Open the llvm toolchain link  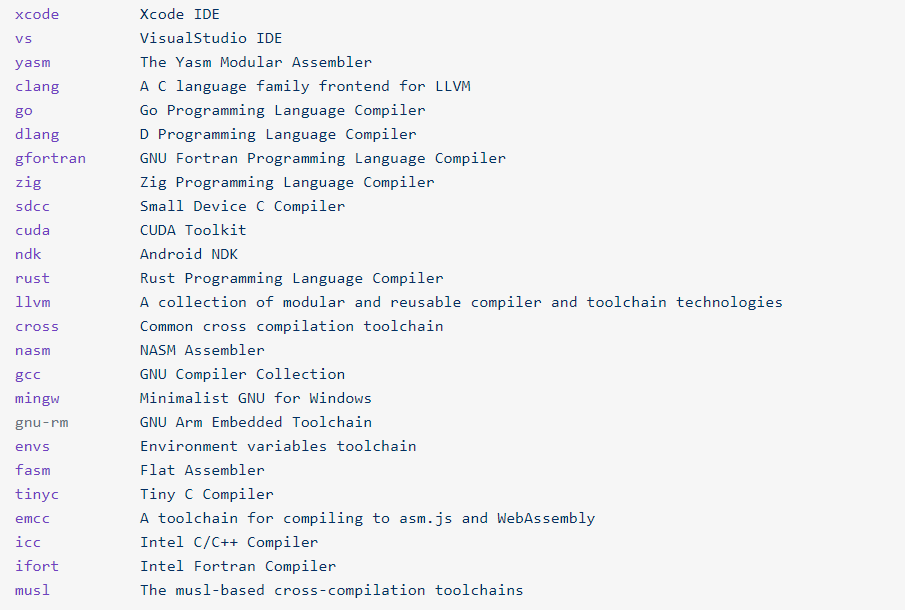click(x=33, y=303)
